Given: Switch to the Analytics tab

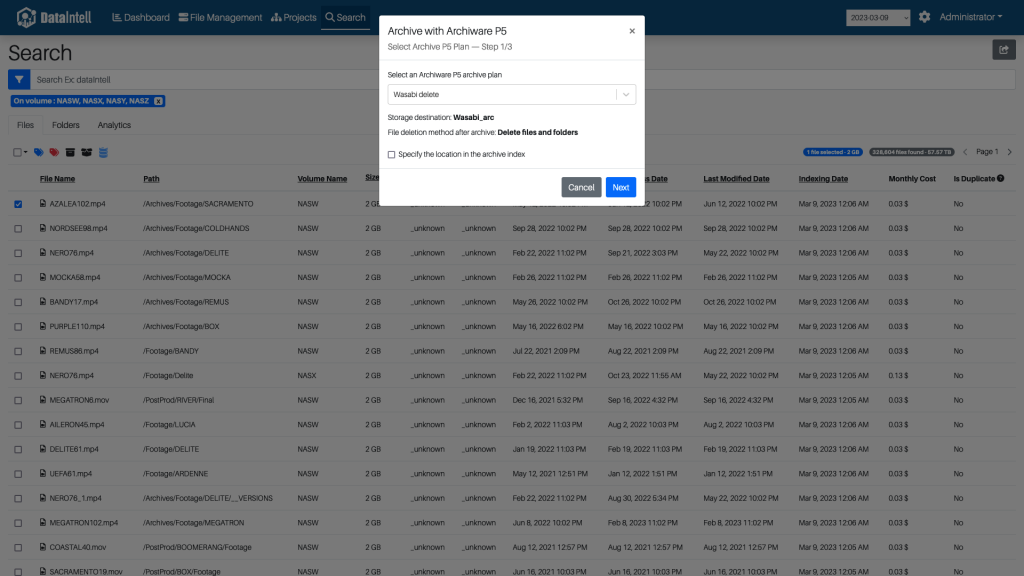Looking at the screenshot, I should tap(114, 125).
